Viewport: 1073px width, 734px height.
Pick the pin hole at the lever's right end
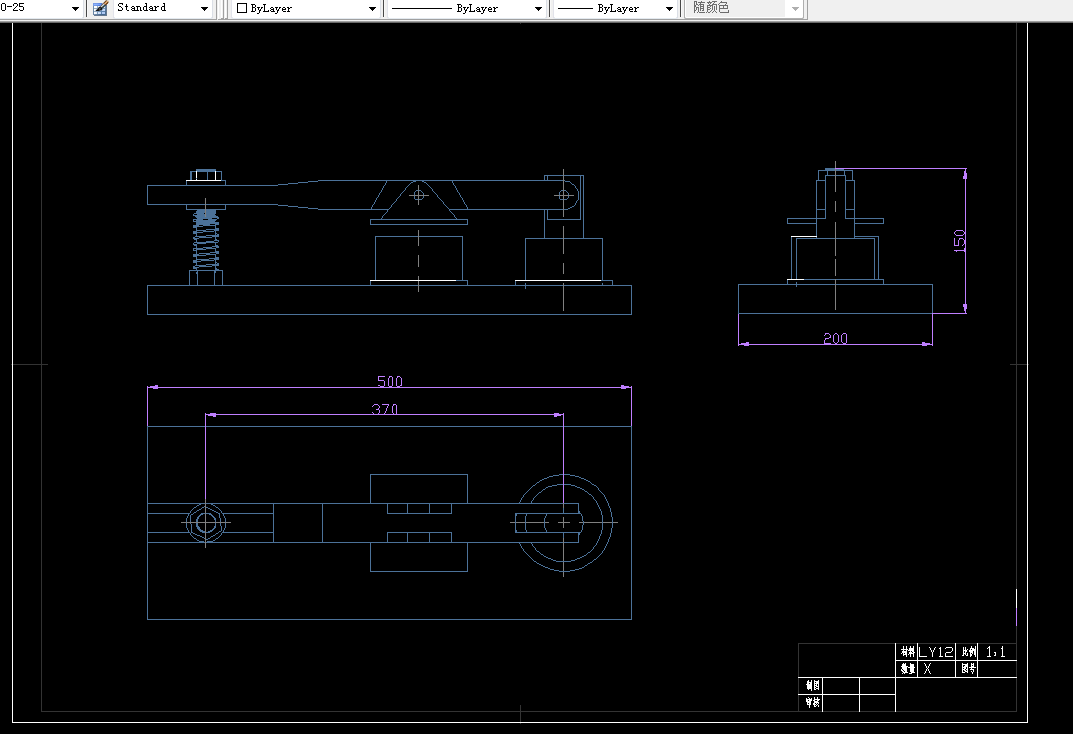click(x=563, y=196)
